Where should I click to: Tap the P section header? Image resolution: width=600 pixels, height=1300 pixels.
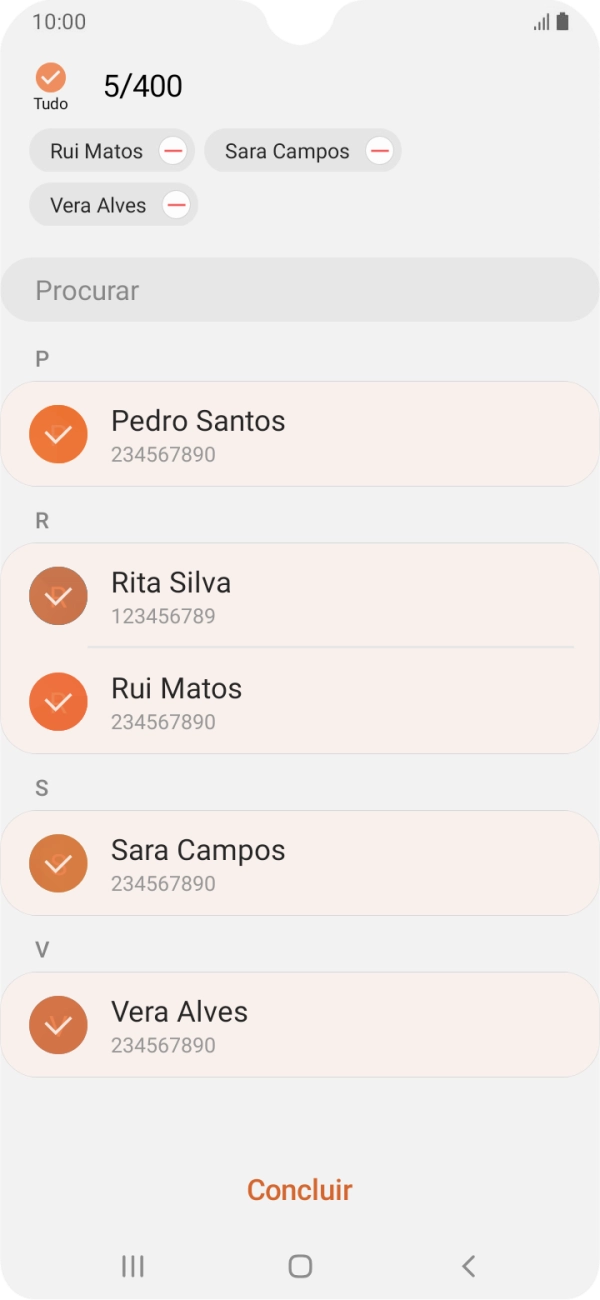41,358
